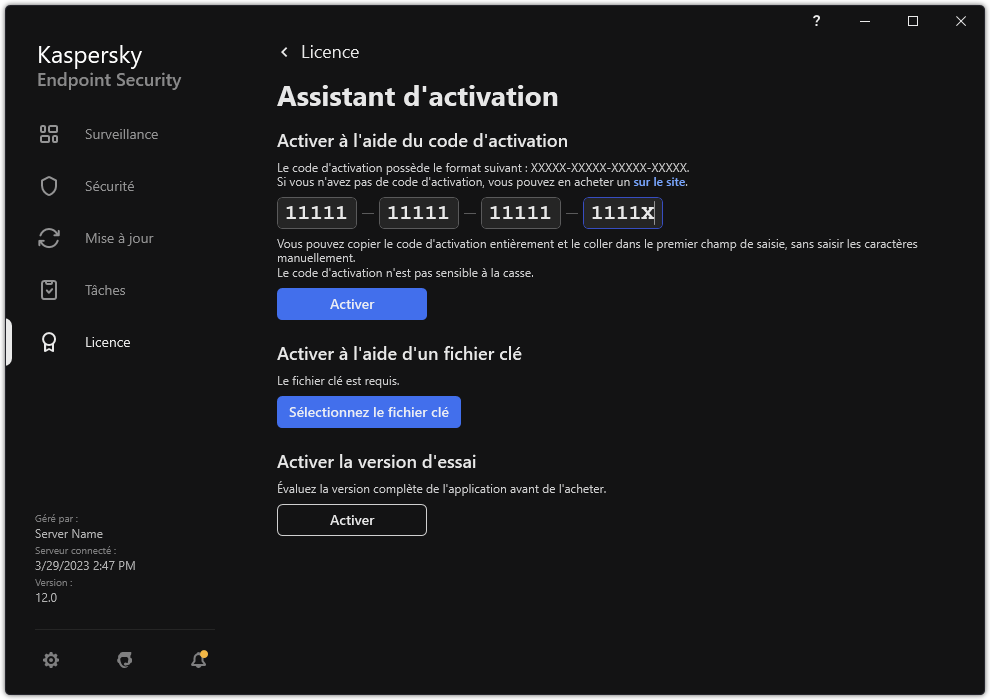Open notifications via the bell icon

point(197,660)
